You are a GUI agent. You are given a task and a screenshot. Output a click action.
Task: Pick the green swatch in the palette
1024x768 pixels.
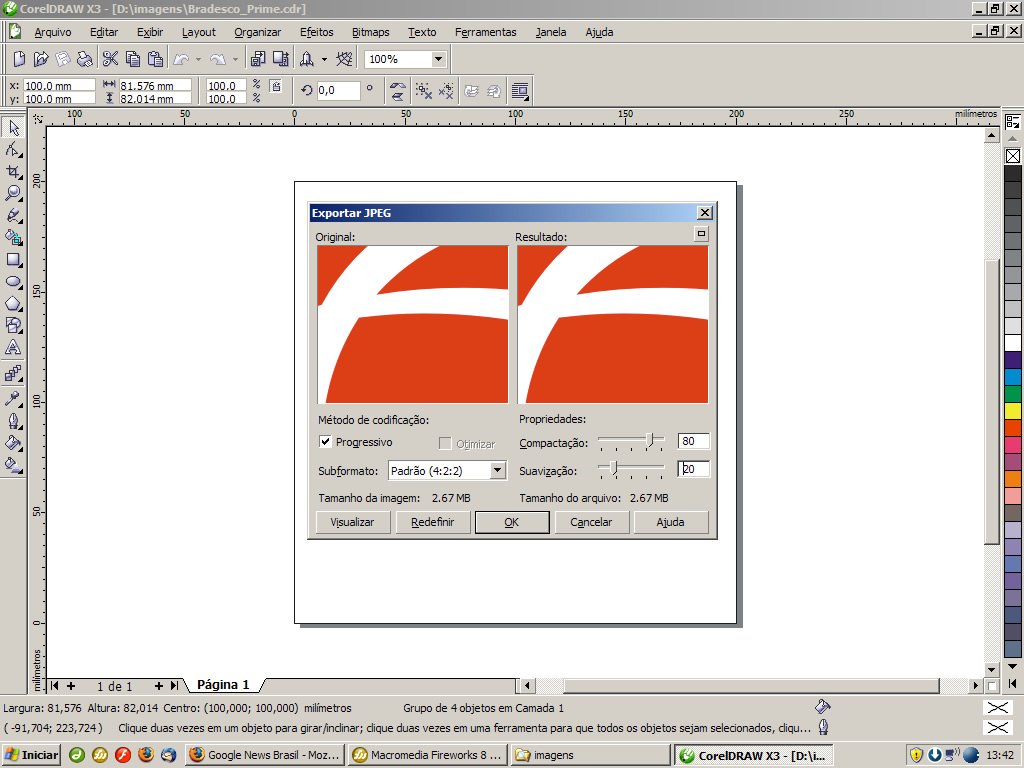point(1013,394)
